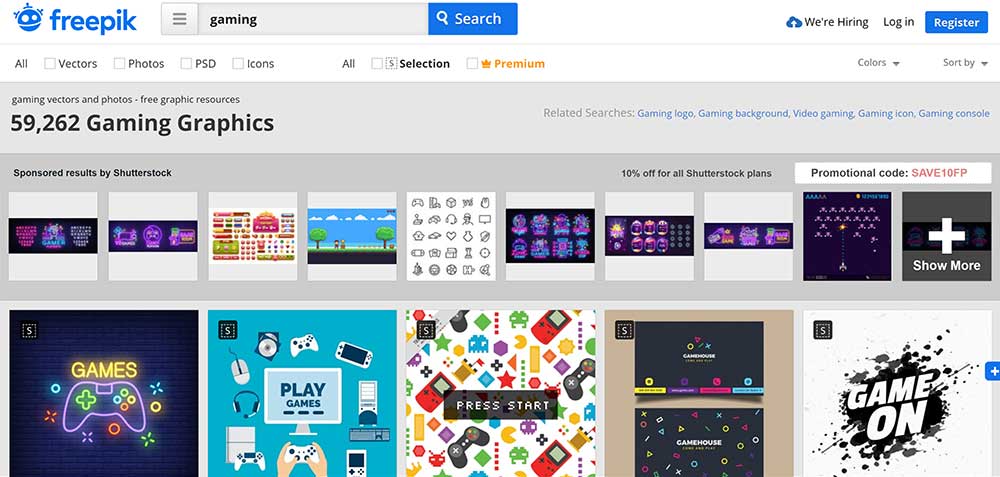This screenshot has height=477, width=1000.
Task: Toggle the Icons filter checkbox
Action: point(238,63)
